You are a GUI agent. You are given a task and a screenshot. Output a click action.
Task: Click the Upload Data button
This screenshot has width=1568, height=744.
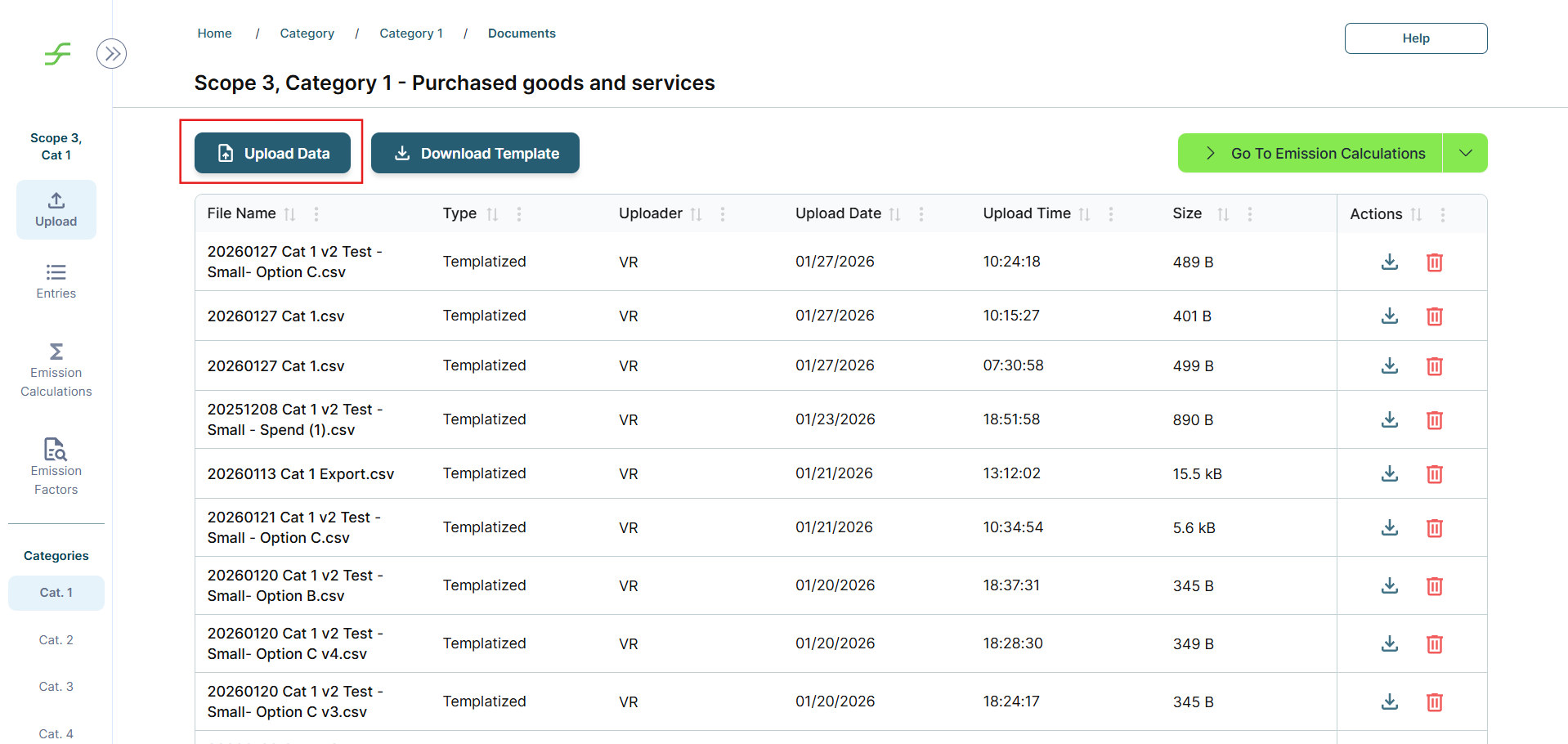point(272,154)
